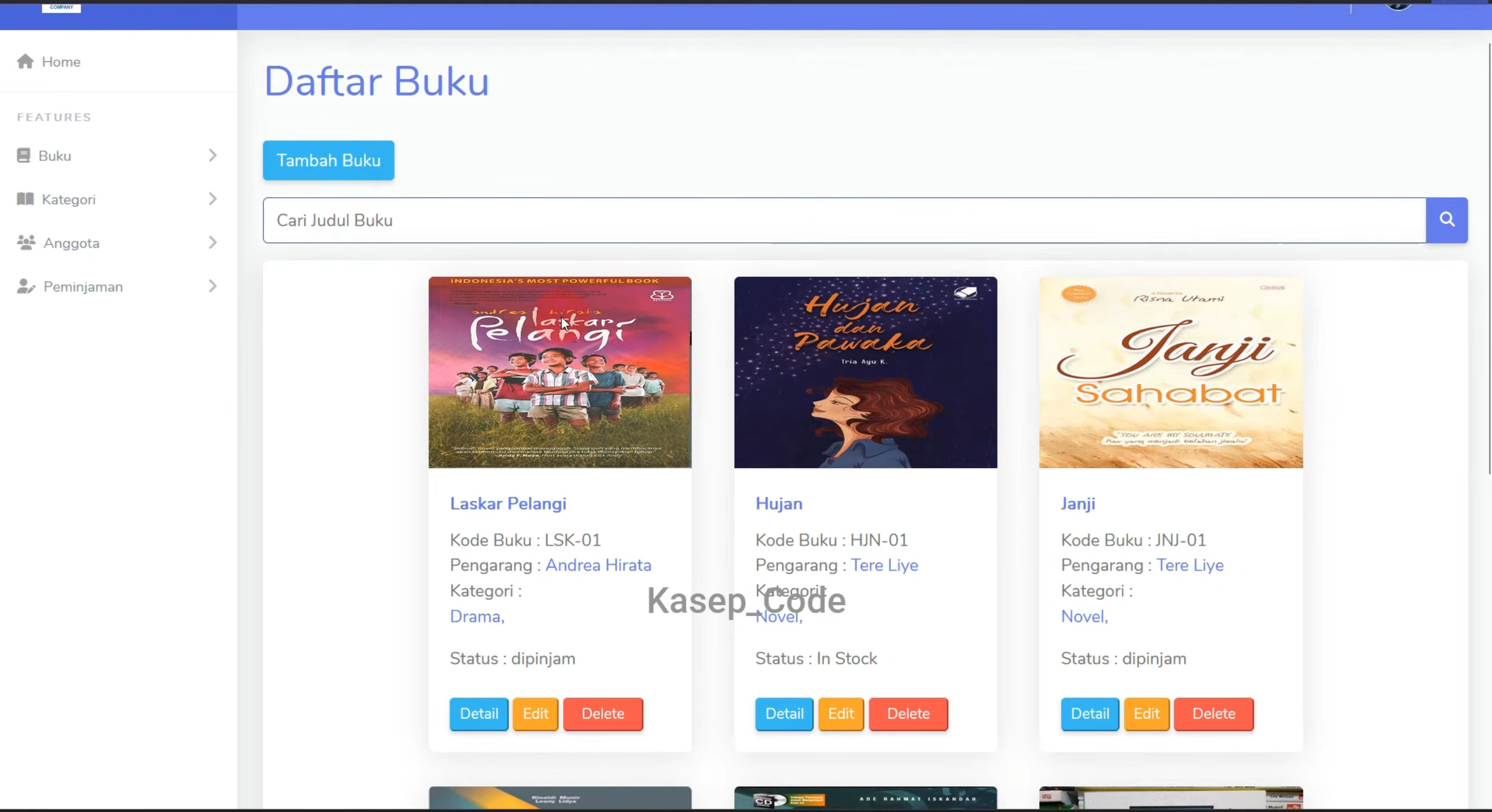Click the Andrea Hirata author link
The image size is (1492, 812).
point(598,565)
